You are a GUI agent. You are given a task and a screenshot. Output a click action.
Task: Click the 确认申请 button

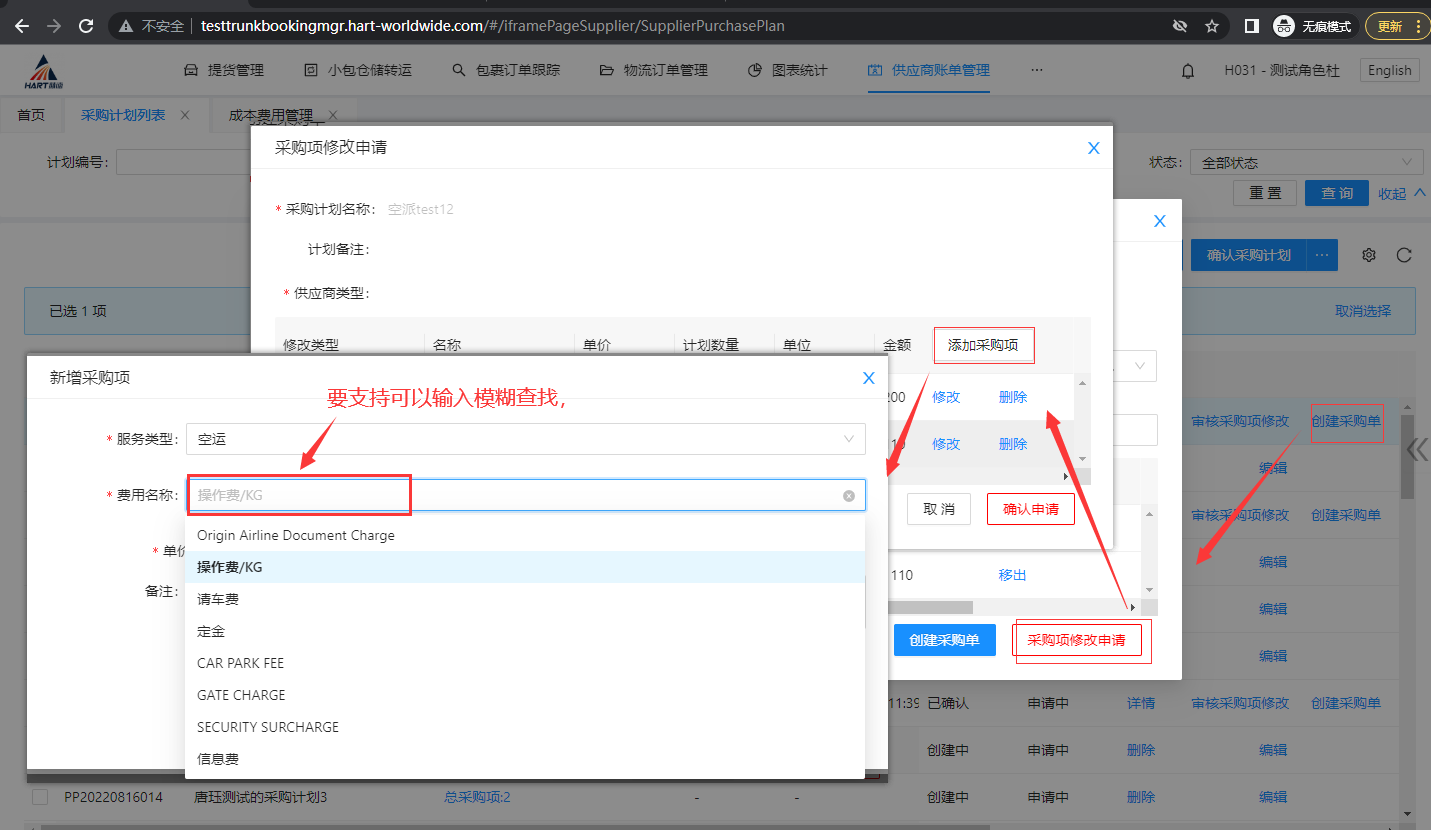pos(1030,509)
